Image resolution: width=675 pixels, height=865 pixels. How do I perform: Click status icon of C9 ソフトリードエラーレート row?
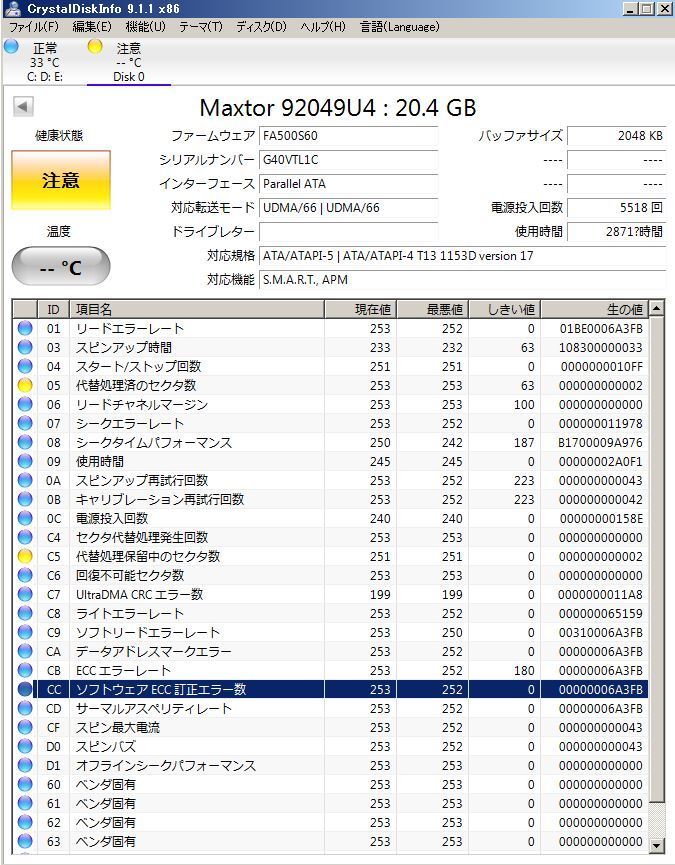pyautogui.click(x=25, y=632)
